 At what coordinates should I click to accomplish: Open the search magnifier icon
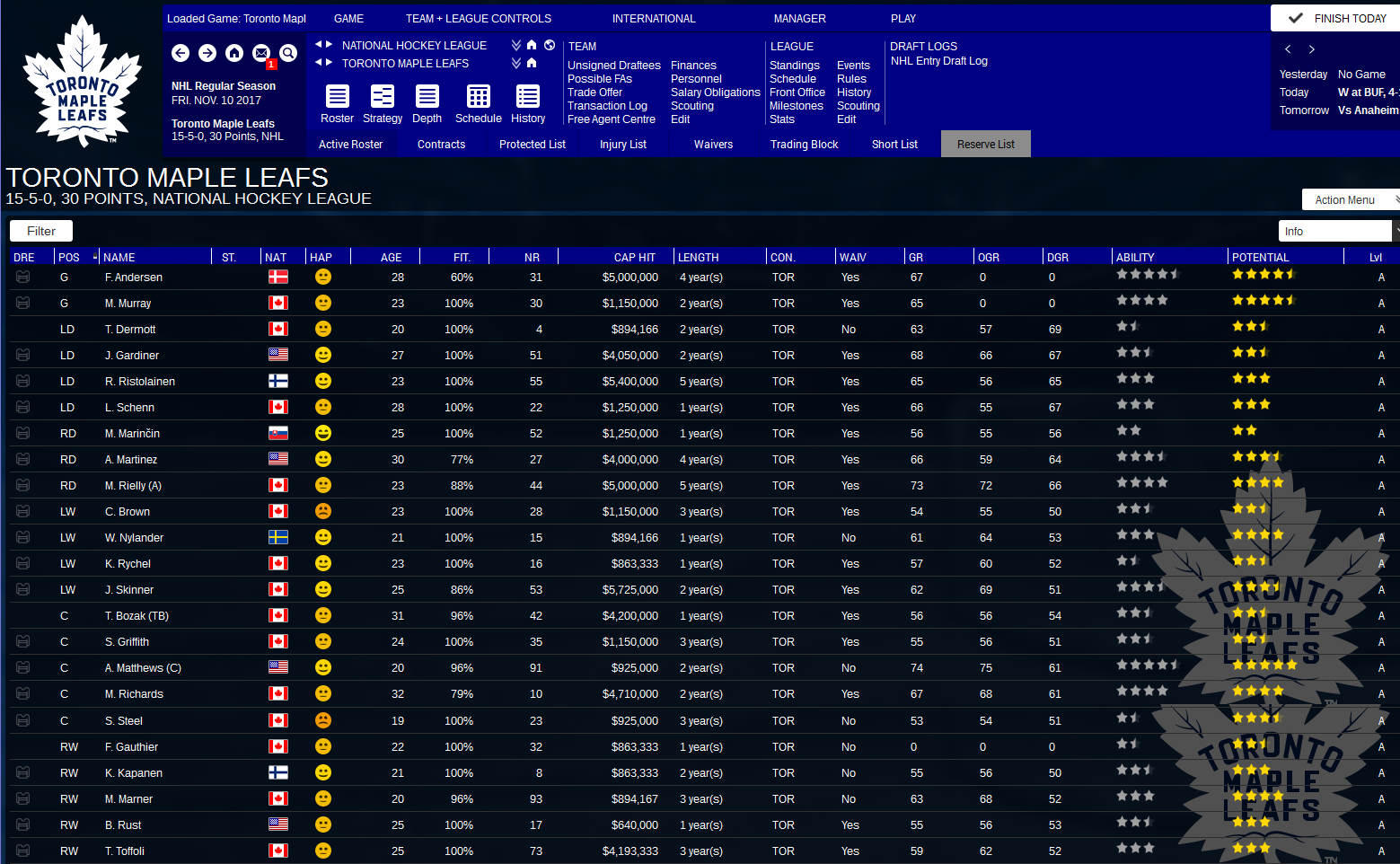coord(288,53)
